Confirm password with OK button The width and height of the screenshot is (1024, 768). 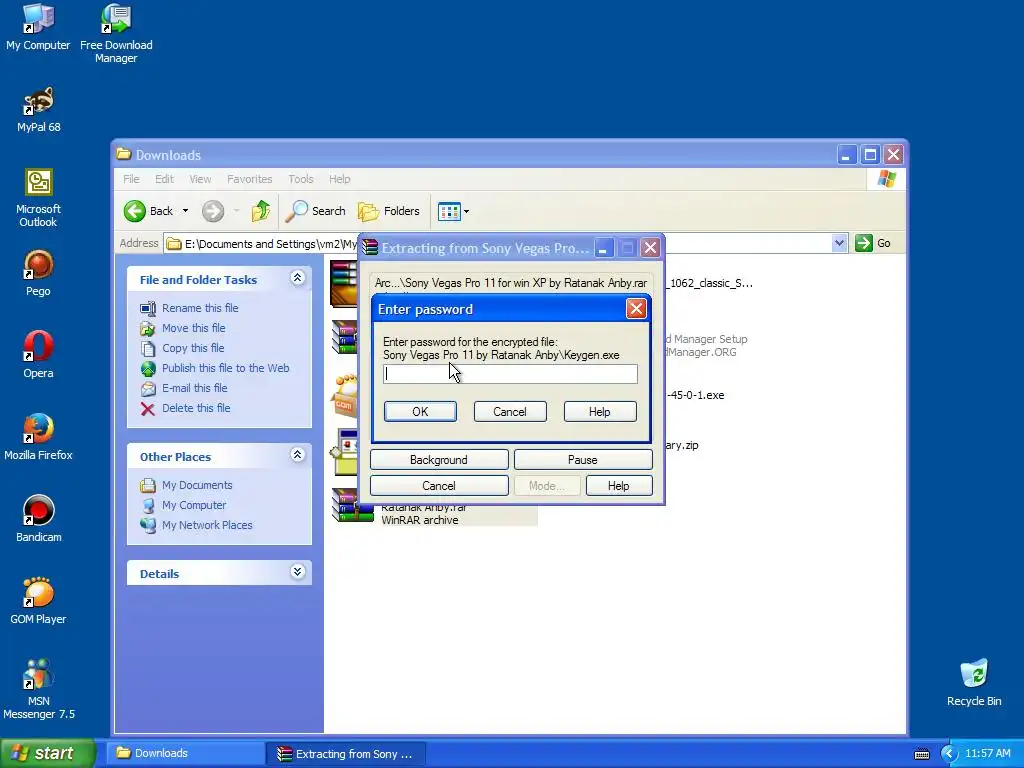click(420, 411)
